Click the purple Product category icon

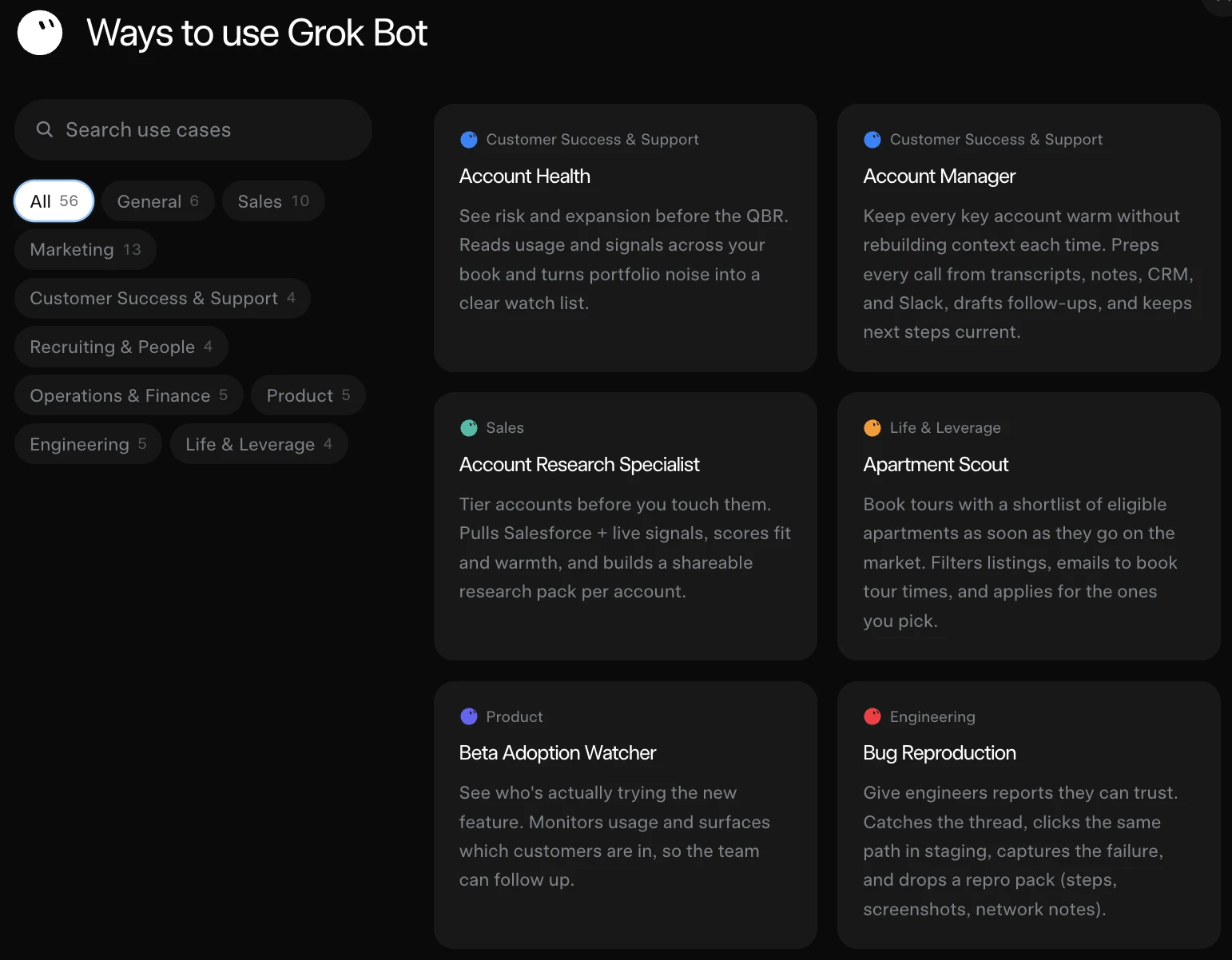tap(469, 716)
